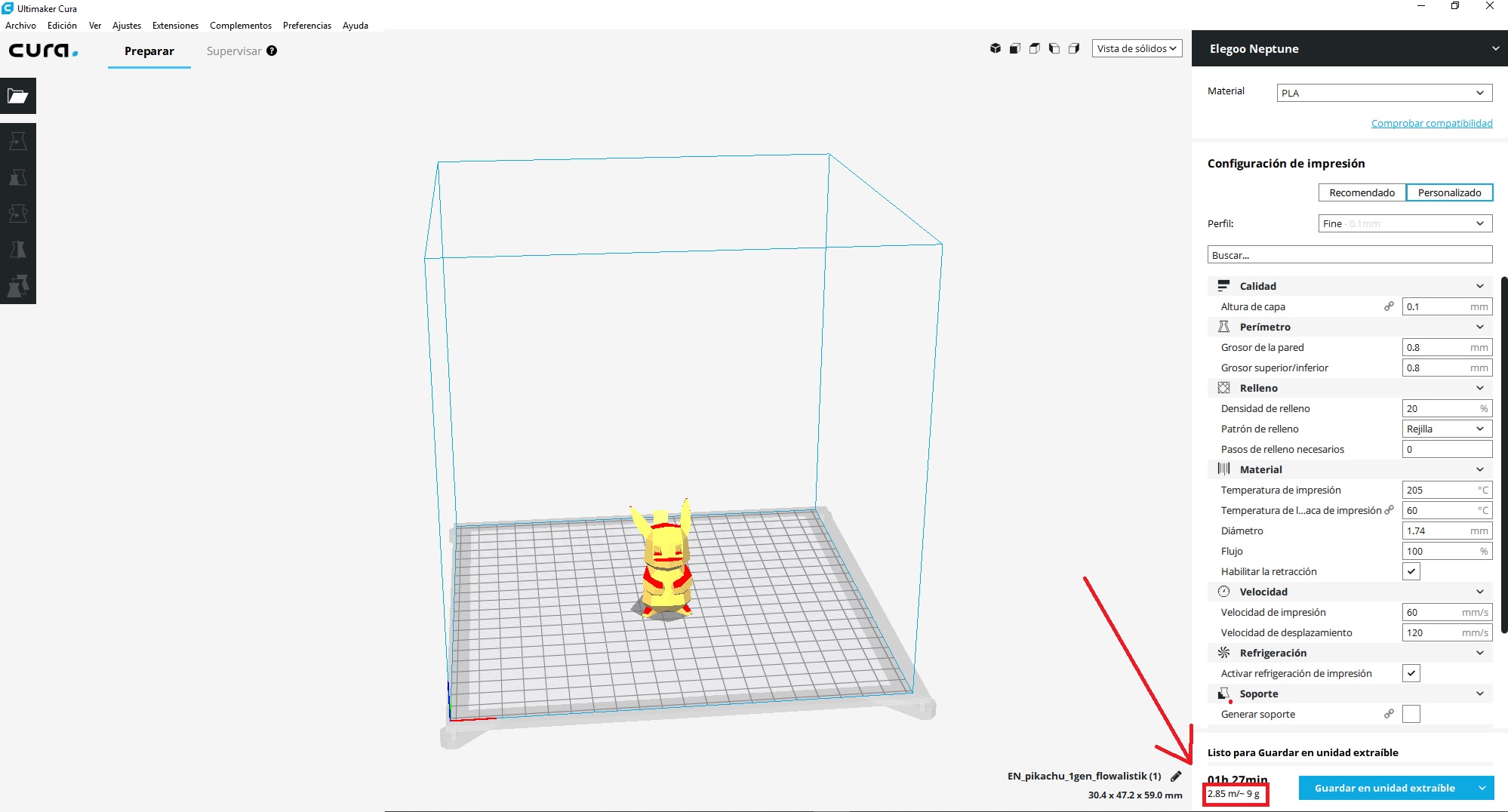Select the Rotate tool

pos(18,214)
